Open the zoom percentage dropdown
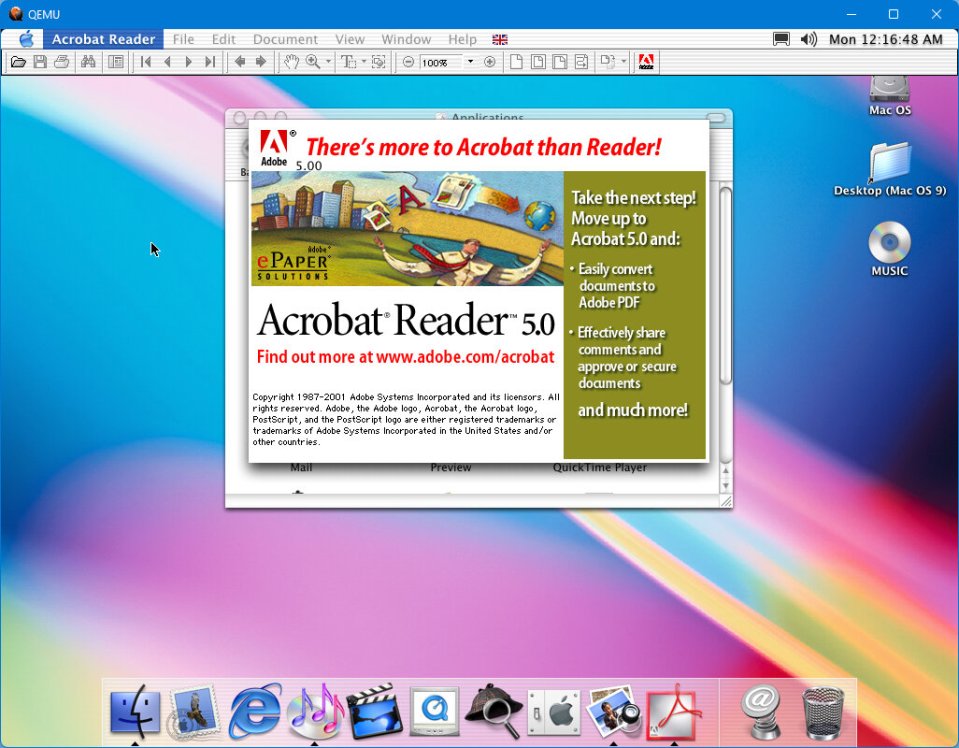 point(470,62)
